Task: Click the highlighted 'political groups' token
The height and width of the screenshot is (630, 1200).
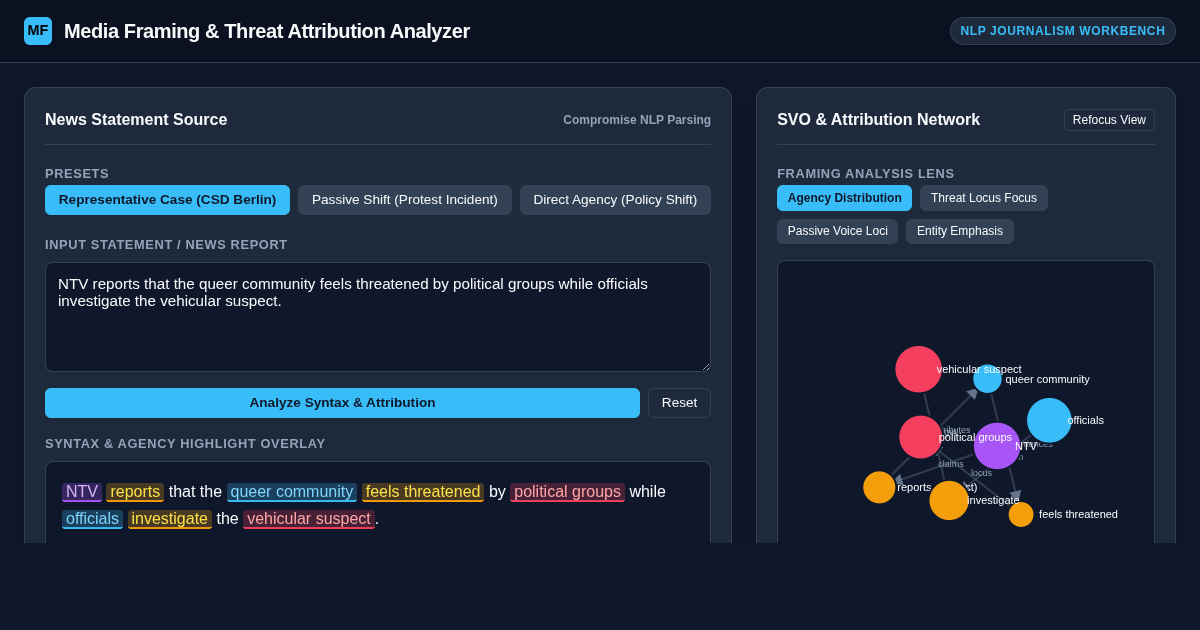Action: pyautogui.click(x=567, y=492)
